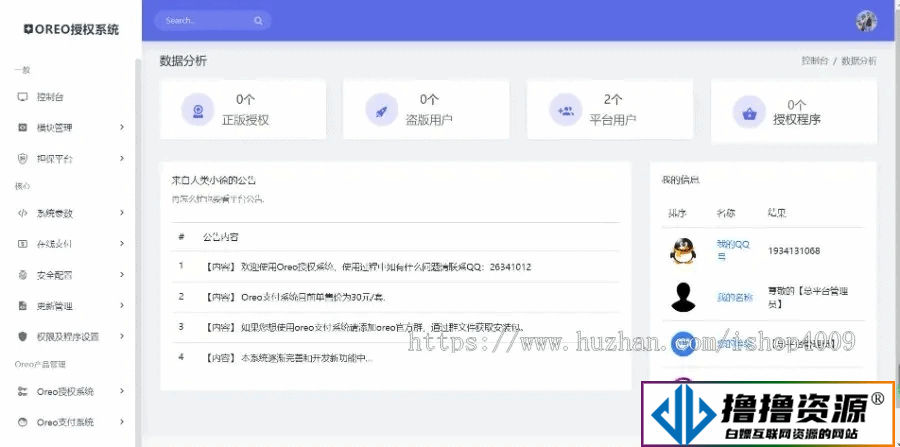Viewport: 900px width, 447px height.
Task: Expand the 系统参数 chevron
Action: point(122,213)
